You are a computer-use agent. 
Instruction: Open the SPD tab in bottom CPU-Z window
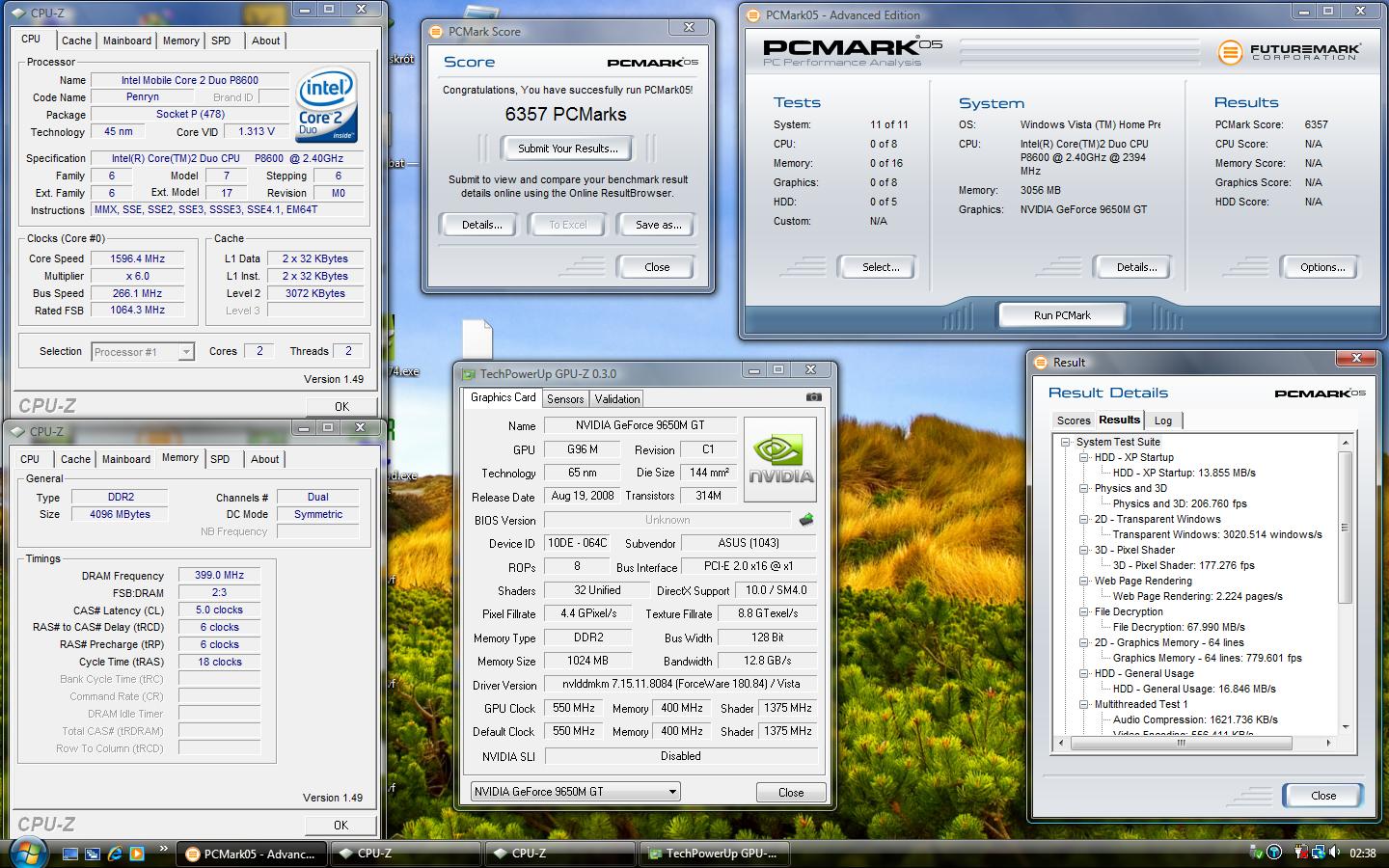coord(220,459)
